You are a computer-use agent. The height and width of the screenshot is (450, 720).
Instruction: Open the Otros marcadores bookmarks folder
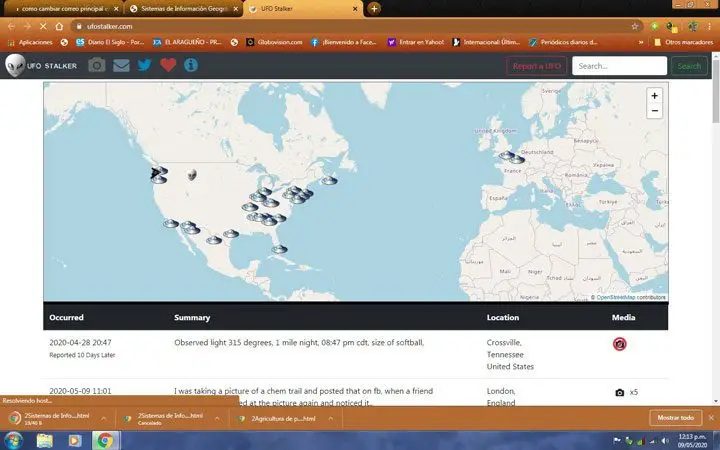coord(683,42)
